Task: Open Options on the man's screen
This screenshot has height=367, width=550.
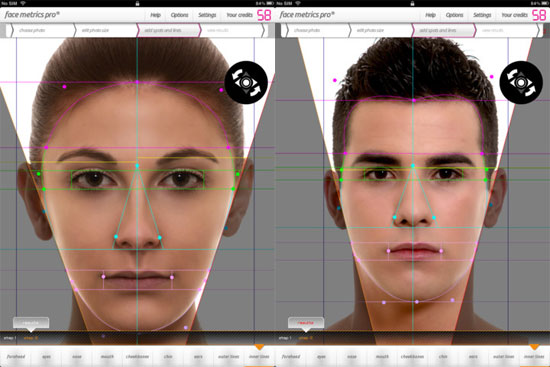Action: [x=454, y=15]
